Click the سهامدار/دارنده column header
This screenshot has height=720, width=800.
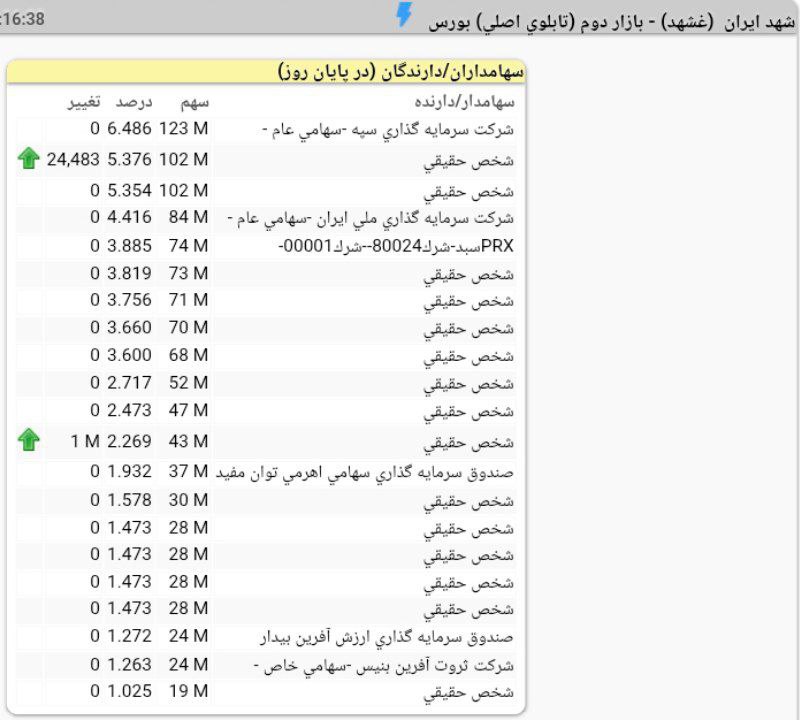pyautogui.click(x=464, y=102)
